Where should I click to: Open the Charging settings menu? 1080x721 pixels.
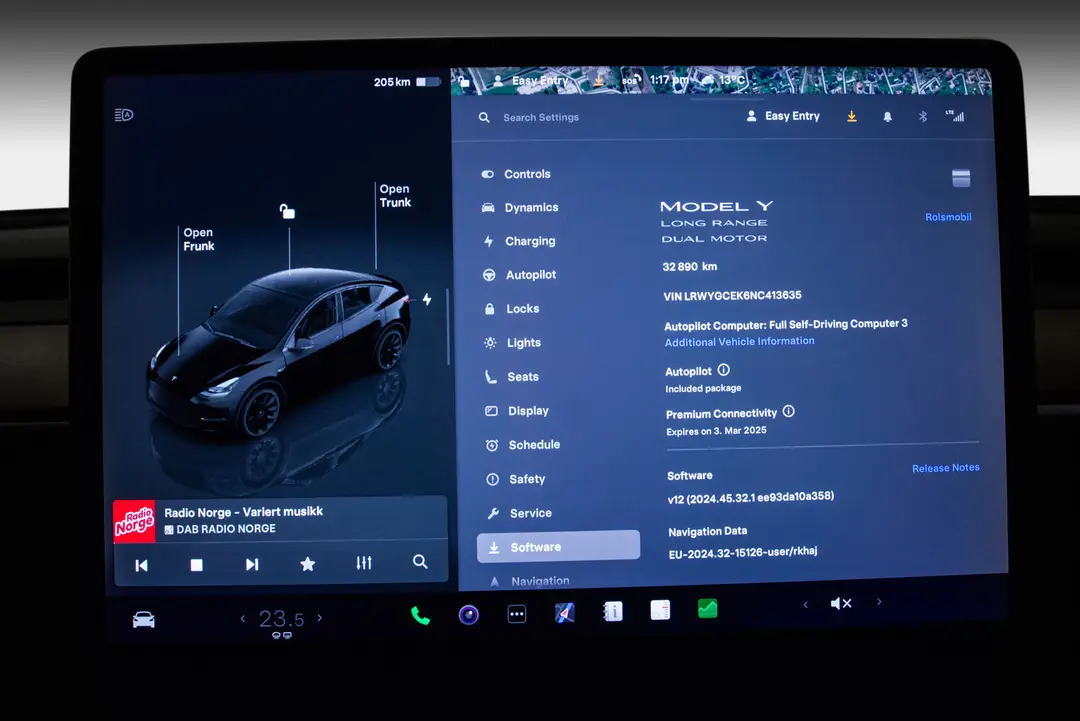519,241
